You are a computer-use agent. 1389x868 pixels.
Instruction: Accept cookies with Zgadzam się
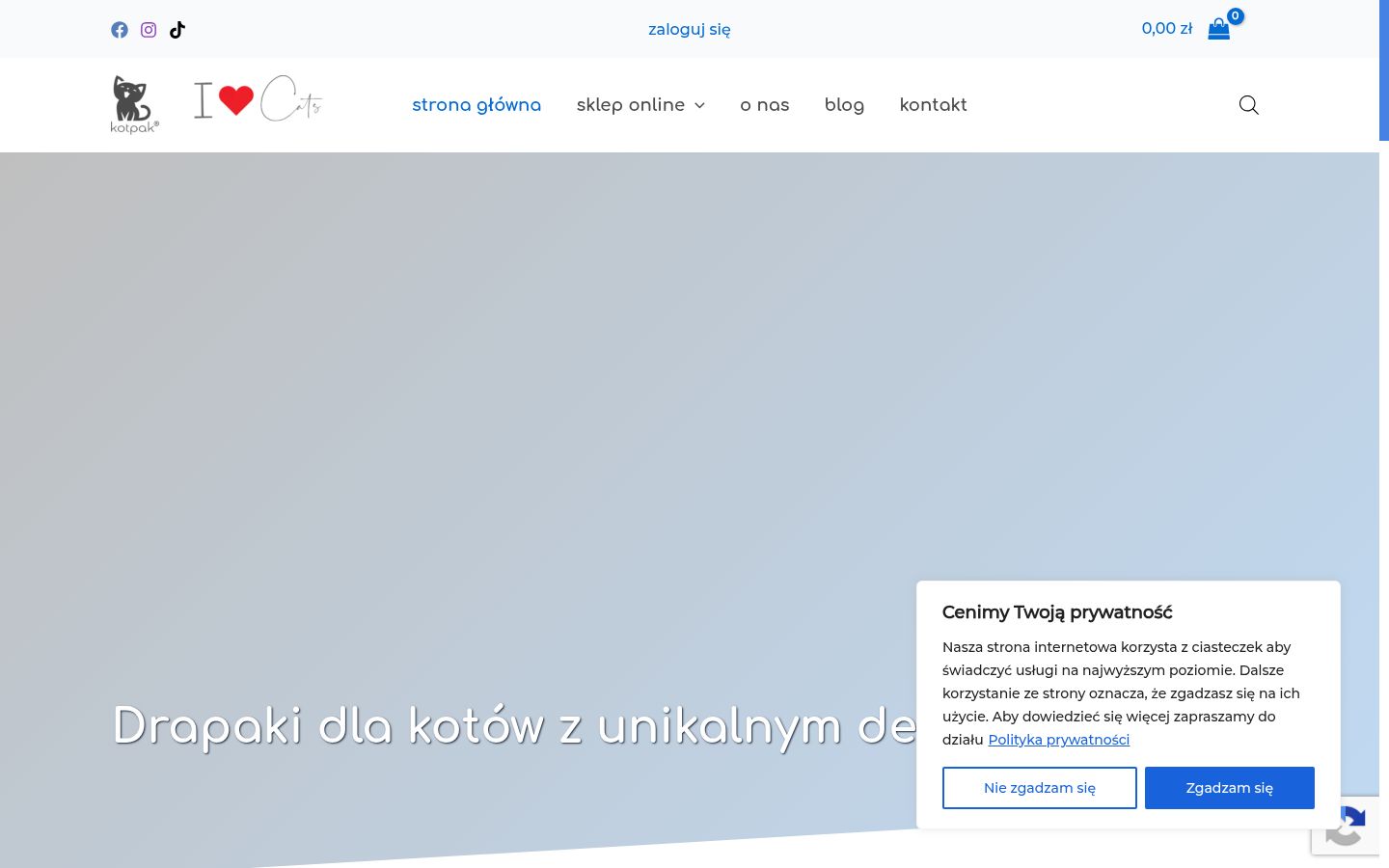click(x=1230, y=788)
